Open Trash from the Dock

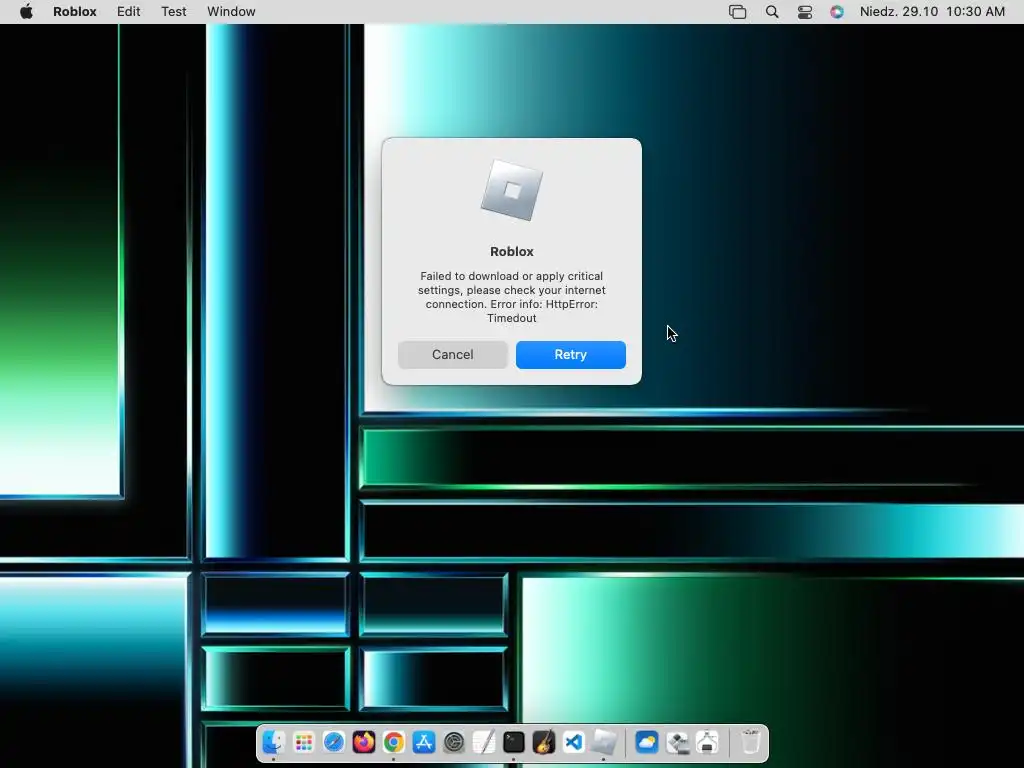pyautogui.click(x=751, y=743)
